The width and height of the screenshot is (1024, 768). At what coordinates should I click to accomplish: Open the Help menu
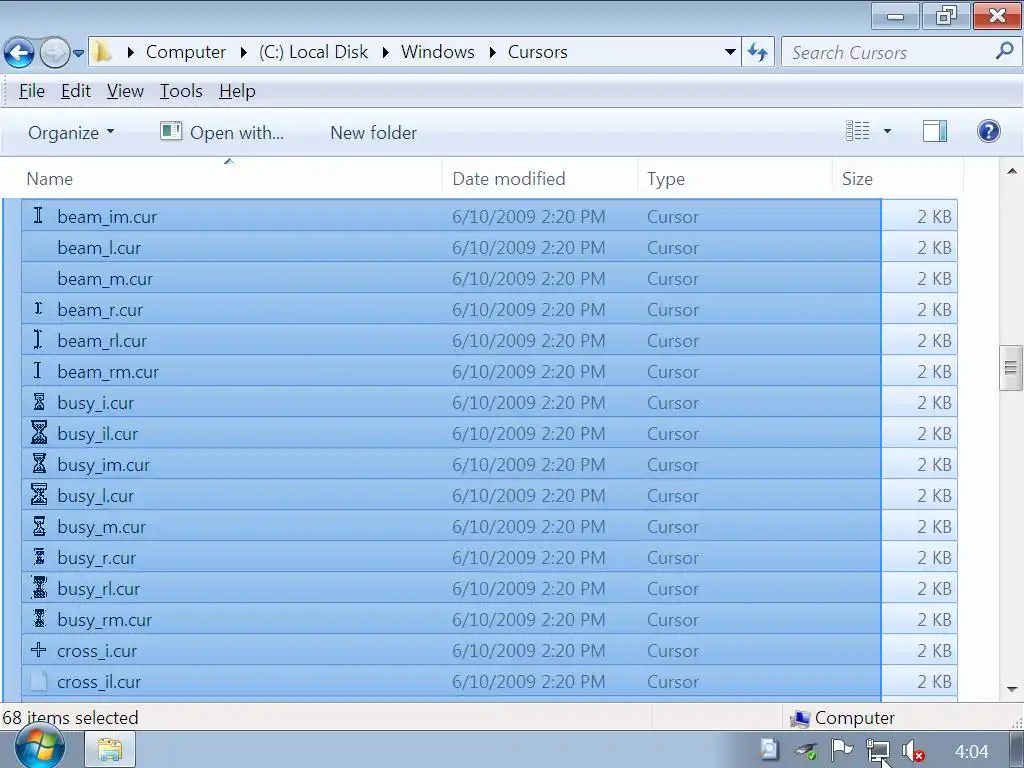pyautogui.click(x=237, y=91)
